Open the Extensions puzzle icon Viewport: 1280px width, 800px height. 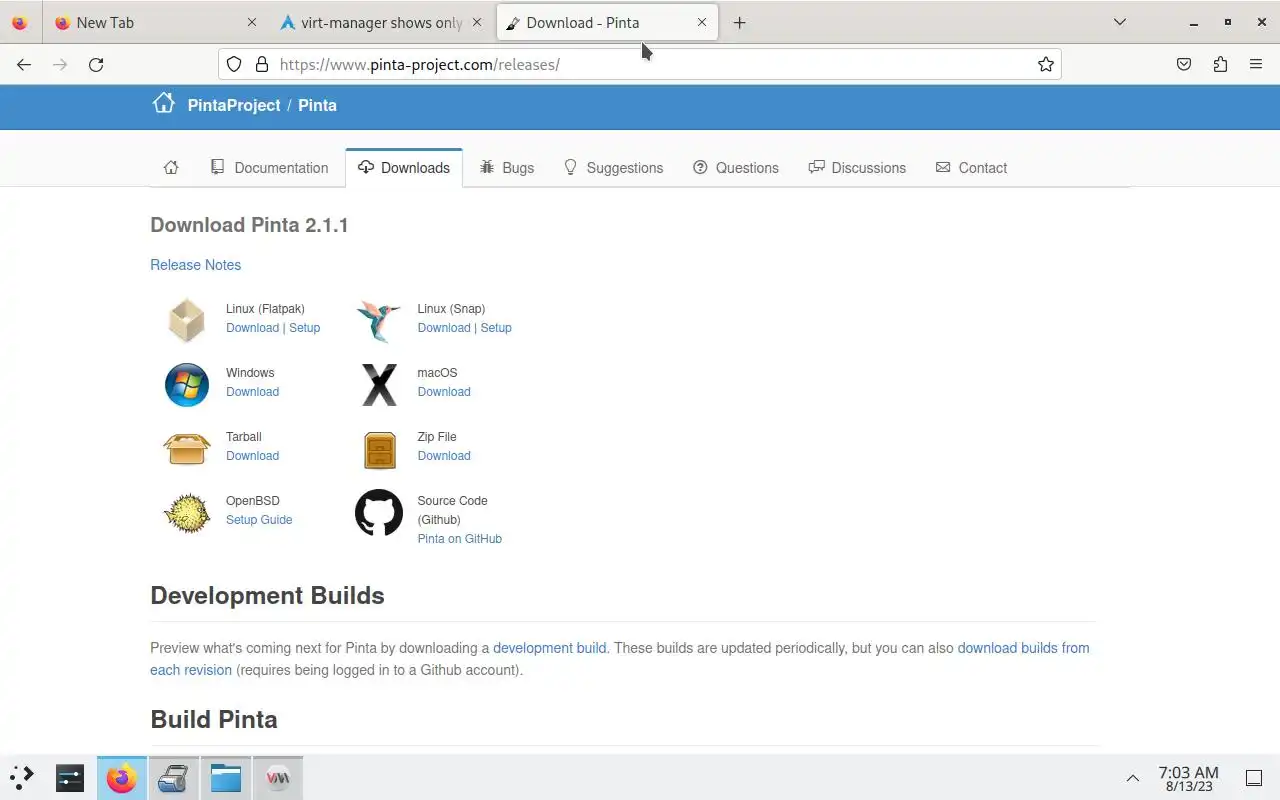[x=1220, y=64]
